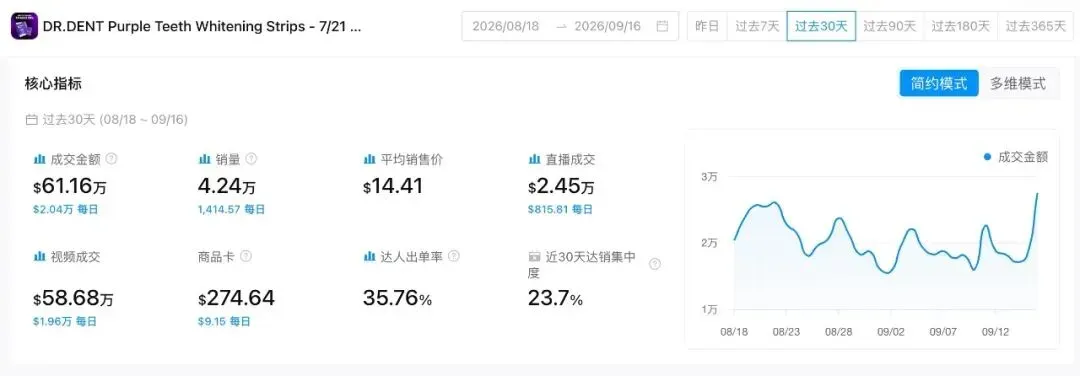Viewport: 1080px width, 376px height.
Task: Click the $1.96万 每日 daily video text
Action: 65,321
